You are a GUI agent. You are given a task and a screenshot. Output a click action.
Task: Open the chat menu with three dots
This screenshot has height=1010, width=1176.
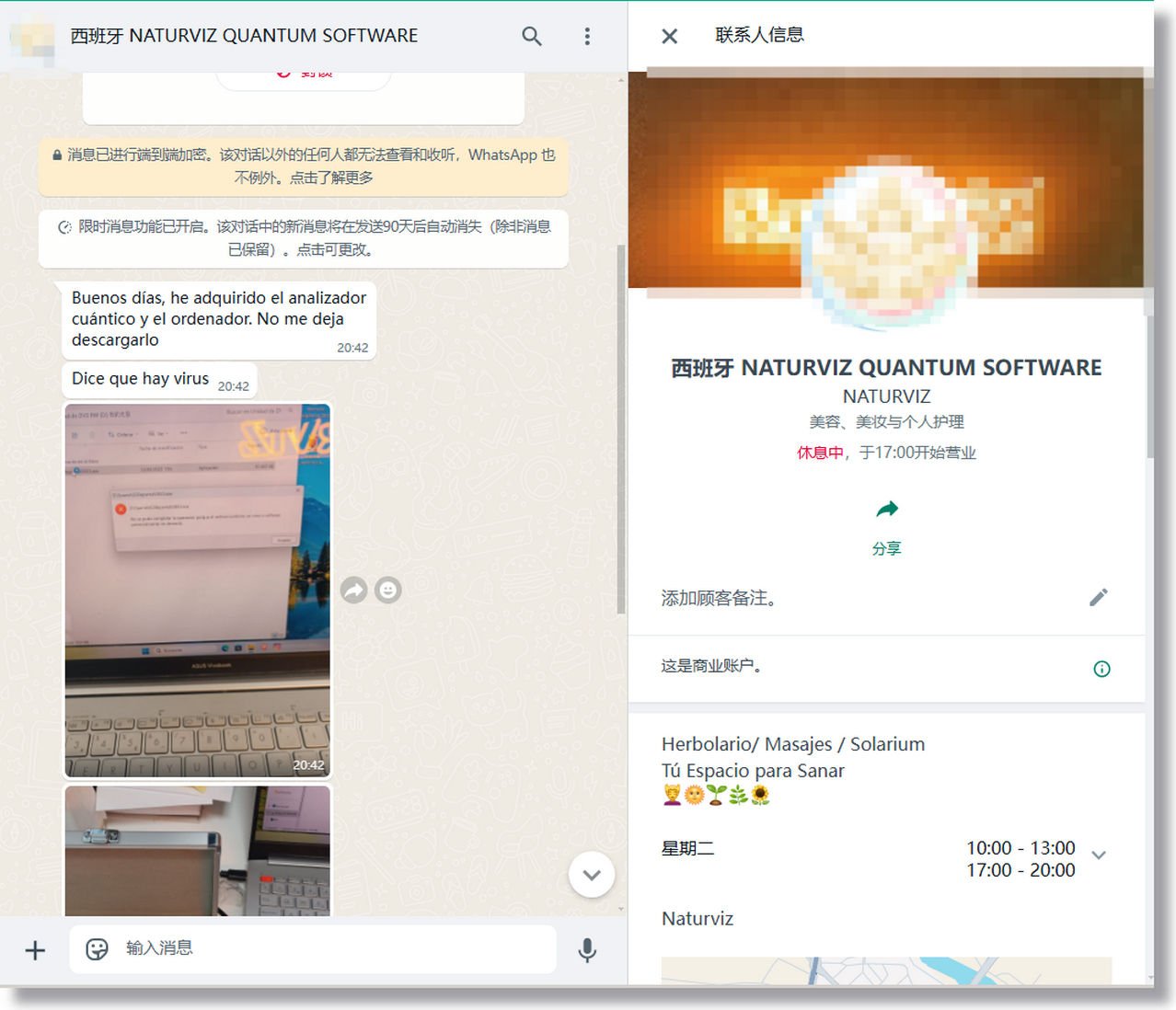click(587, 36)
